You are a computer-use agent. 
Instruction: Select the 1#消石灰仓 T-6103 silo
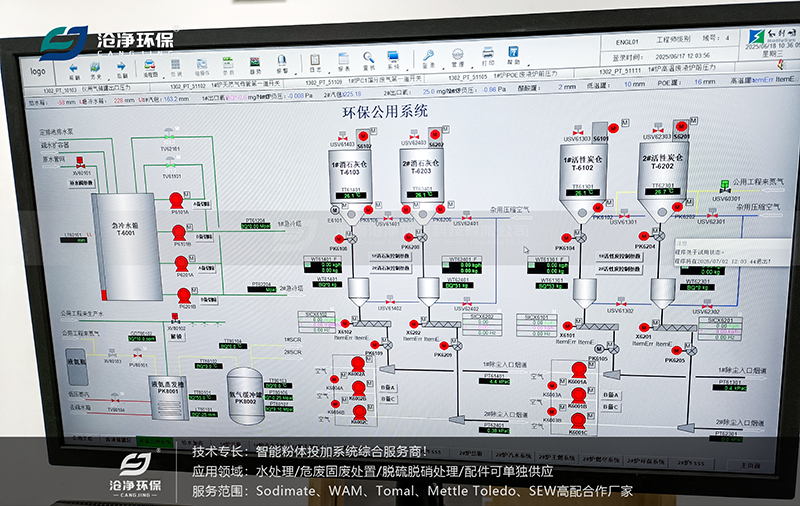pos(350,176)
